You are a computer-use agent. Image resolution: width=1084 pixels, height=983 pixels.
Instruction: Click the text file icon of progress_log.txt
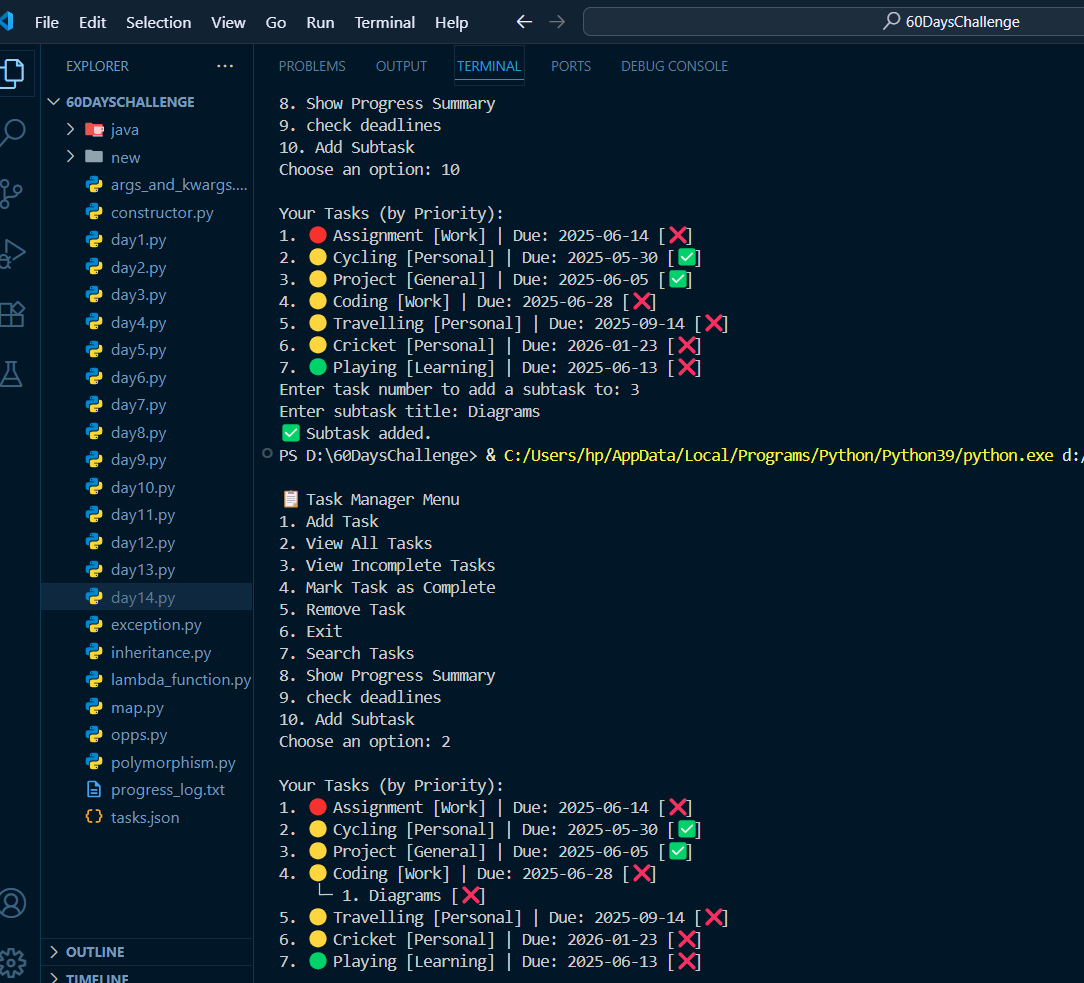[x=94, y=789]
